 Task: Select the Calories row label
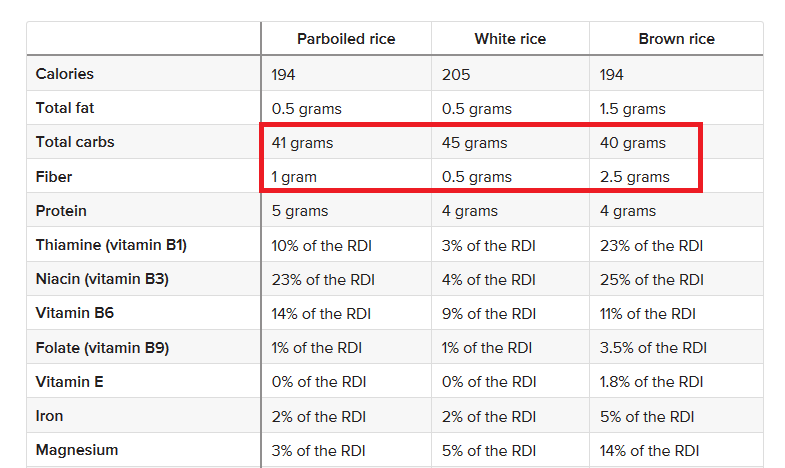pyautogui.click(x=65, y=74)
